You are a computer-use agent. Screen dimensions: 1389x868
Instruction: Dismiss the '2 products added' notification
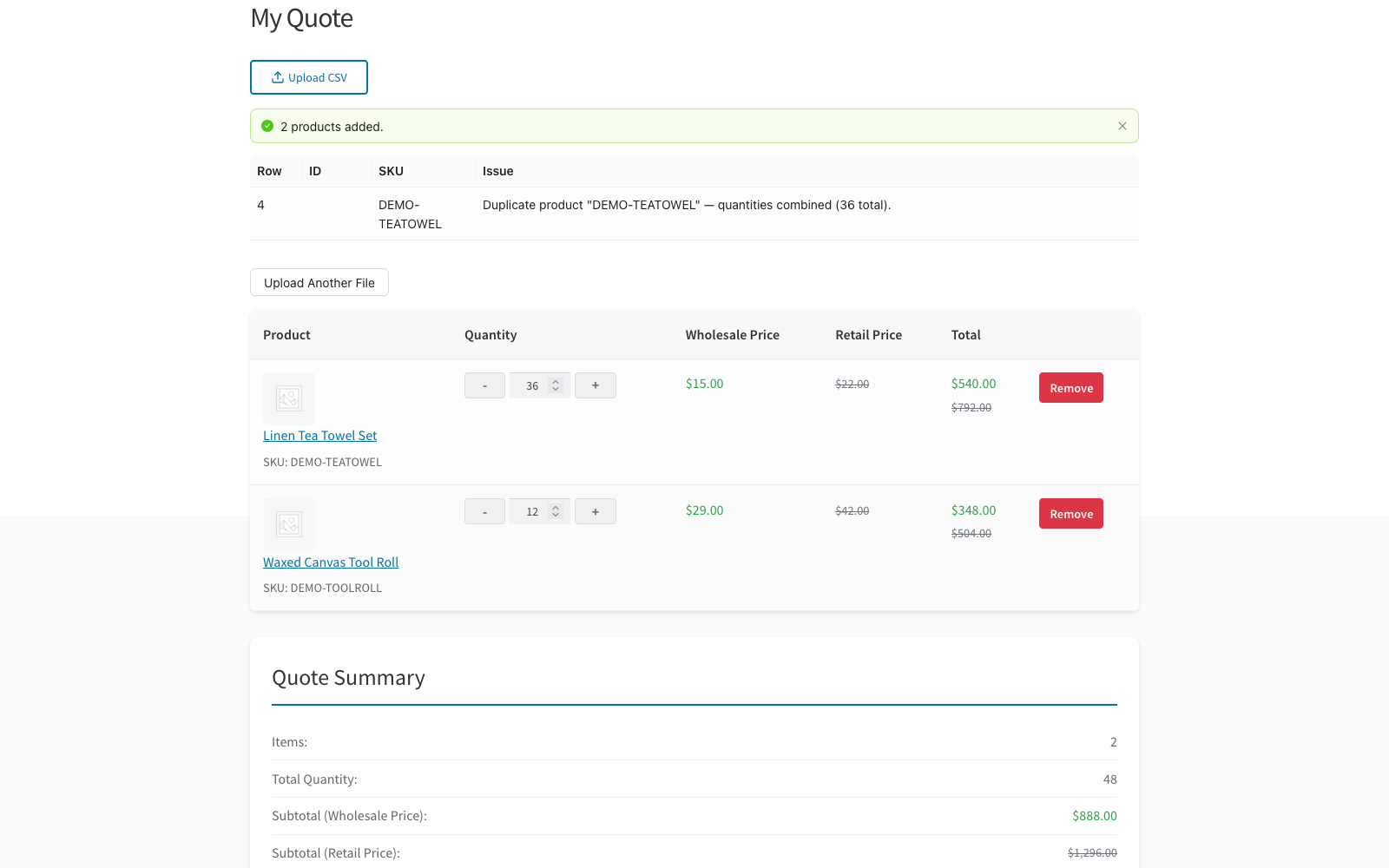pyautogui.click(x=1122, y=126)
